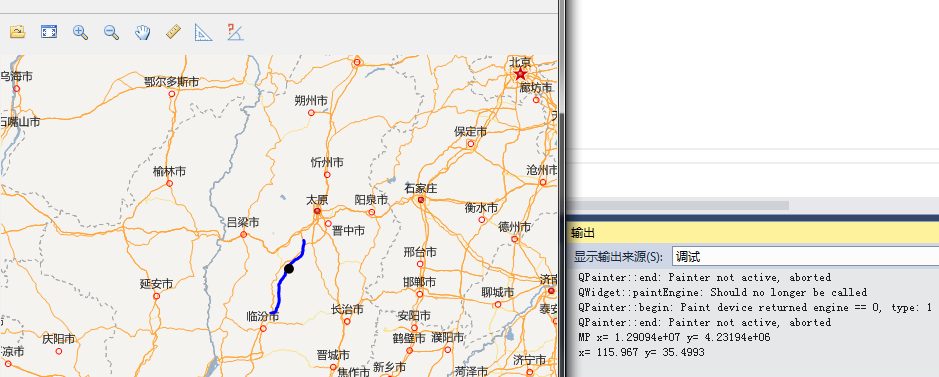939x377 pixels.
Task: Choose the set-square area measure tool
Action: [204, 32]
